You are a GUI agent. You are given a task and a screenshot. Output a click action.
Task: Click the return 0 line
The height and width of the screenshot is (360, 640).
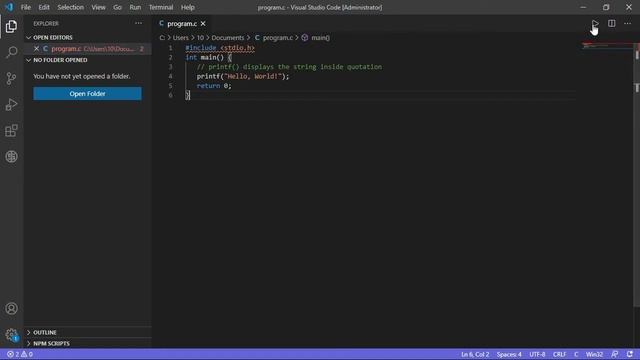click(214, 86)
